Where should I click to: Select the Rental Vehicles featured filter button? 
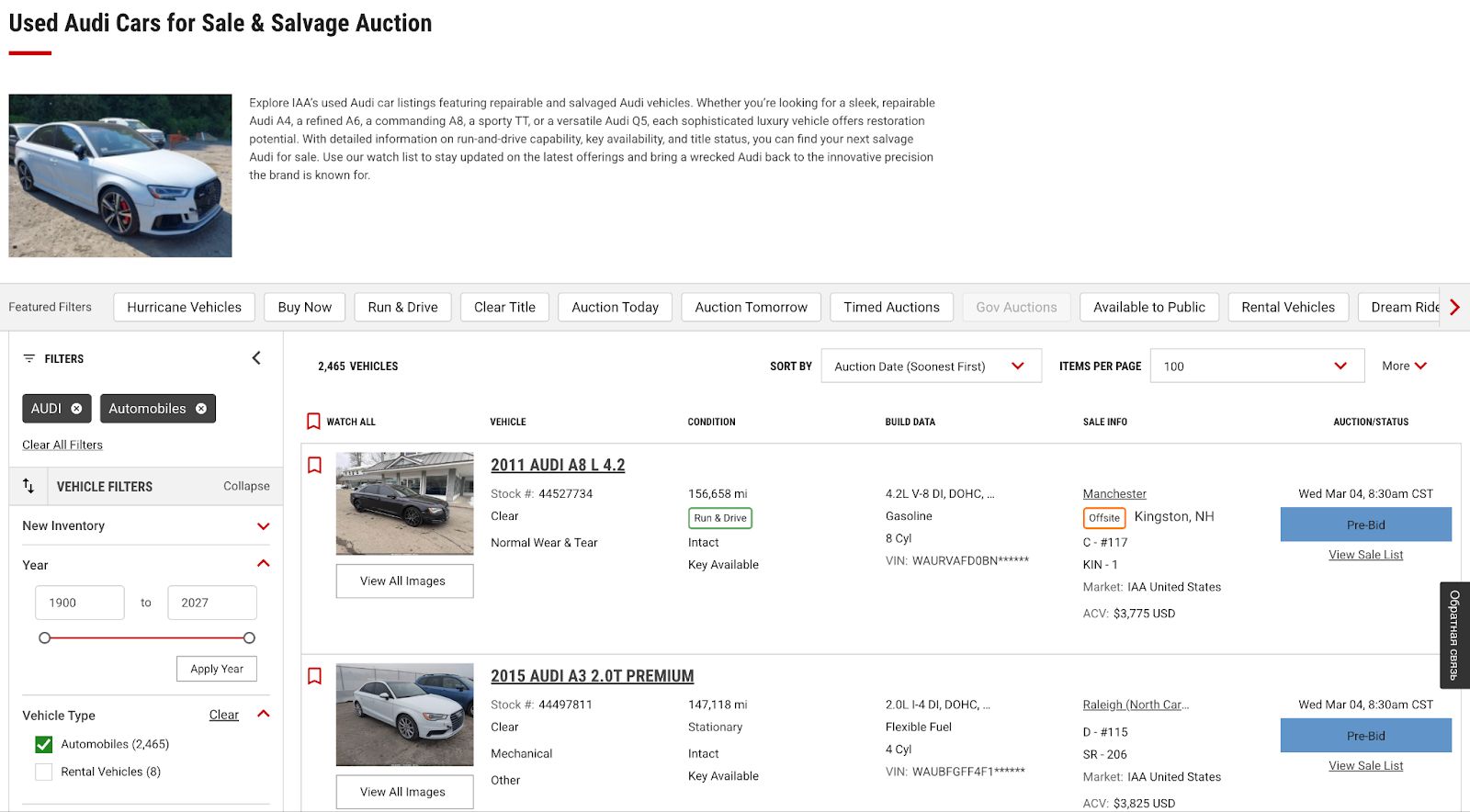[1288, 307]
